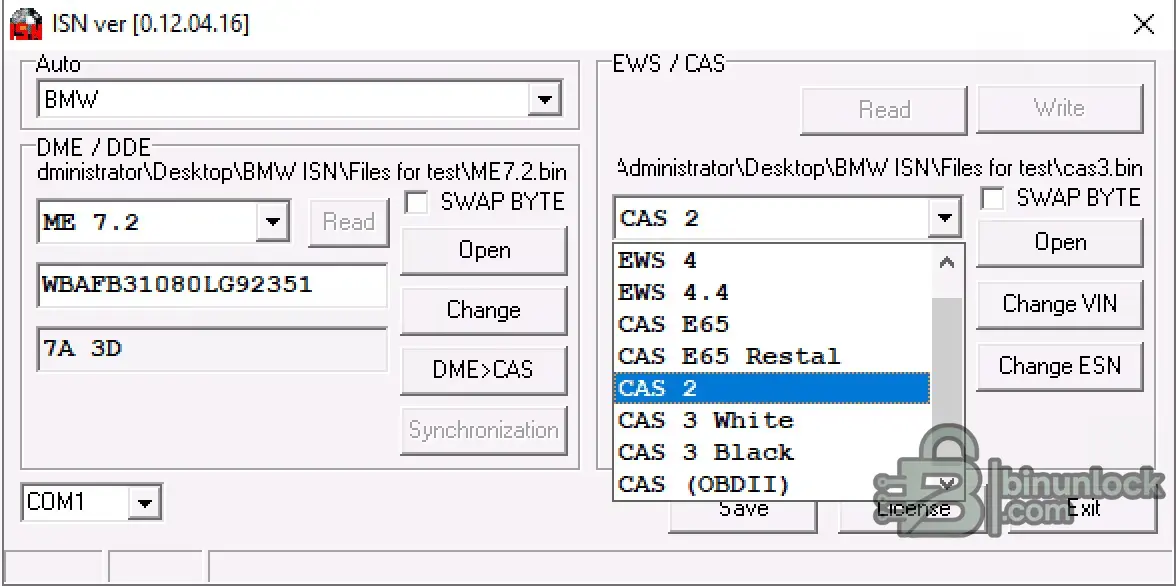Click the Change VIN button

[1060, 304]
